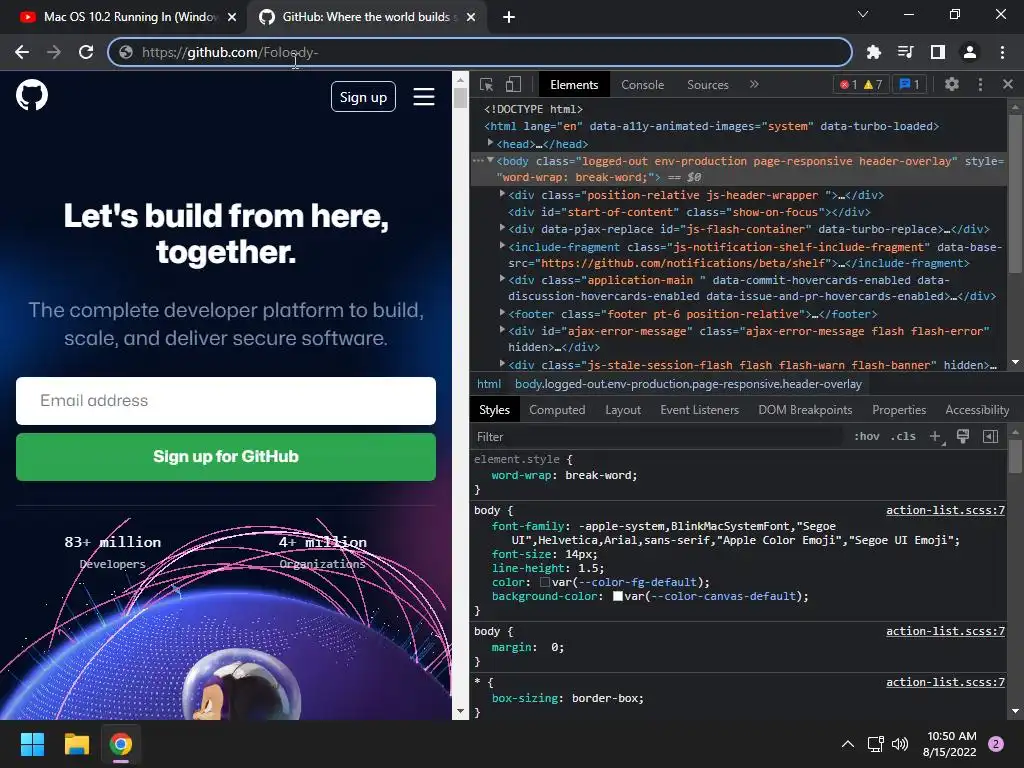Open the media control icon in toolbar
Image resolution: width=1024 pixels, height=768 pixels.
[x=906, y=52]
